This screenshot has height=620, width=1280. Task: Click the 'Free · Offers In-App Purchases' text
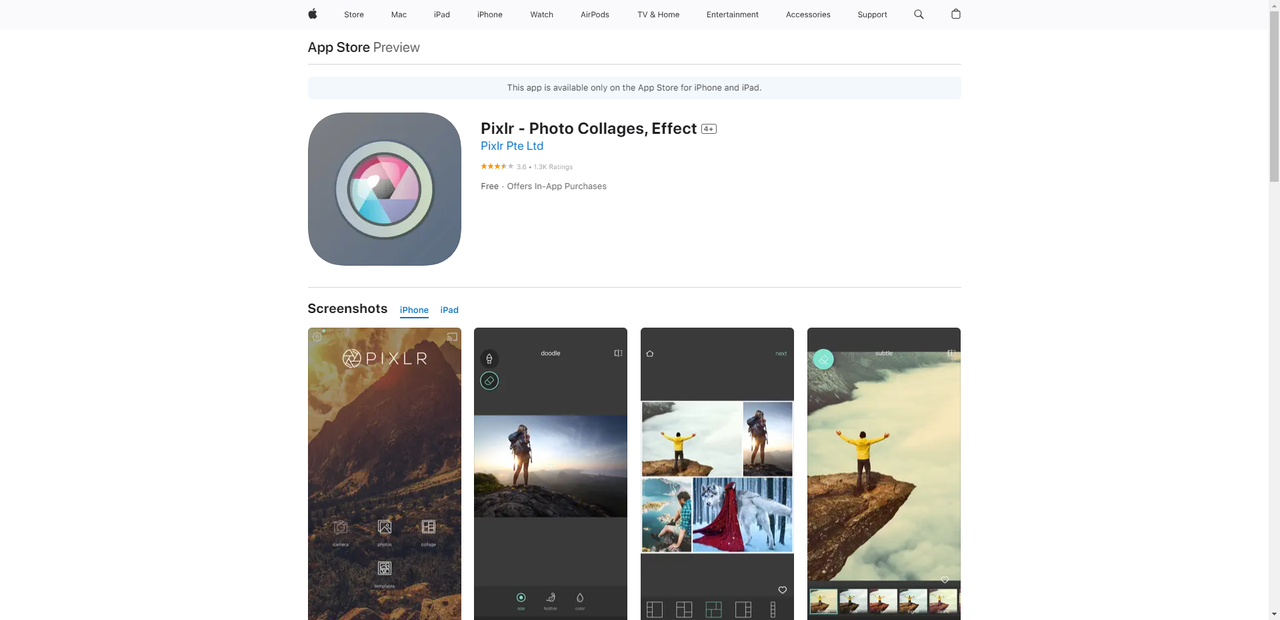pyautogui.click(x=544, y=186)
